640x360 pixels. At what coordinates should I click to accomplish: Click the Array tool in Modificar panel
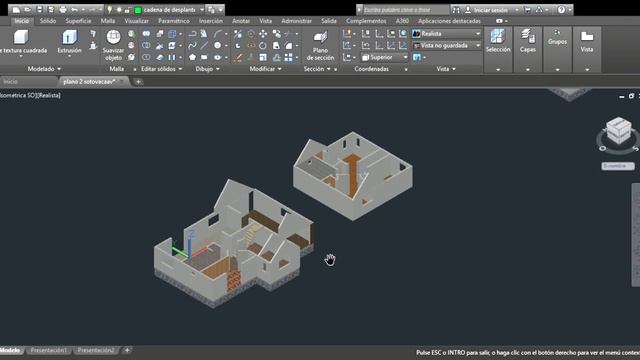[x=289, y=58]
